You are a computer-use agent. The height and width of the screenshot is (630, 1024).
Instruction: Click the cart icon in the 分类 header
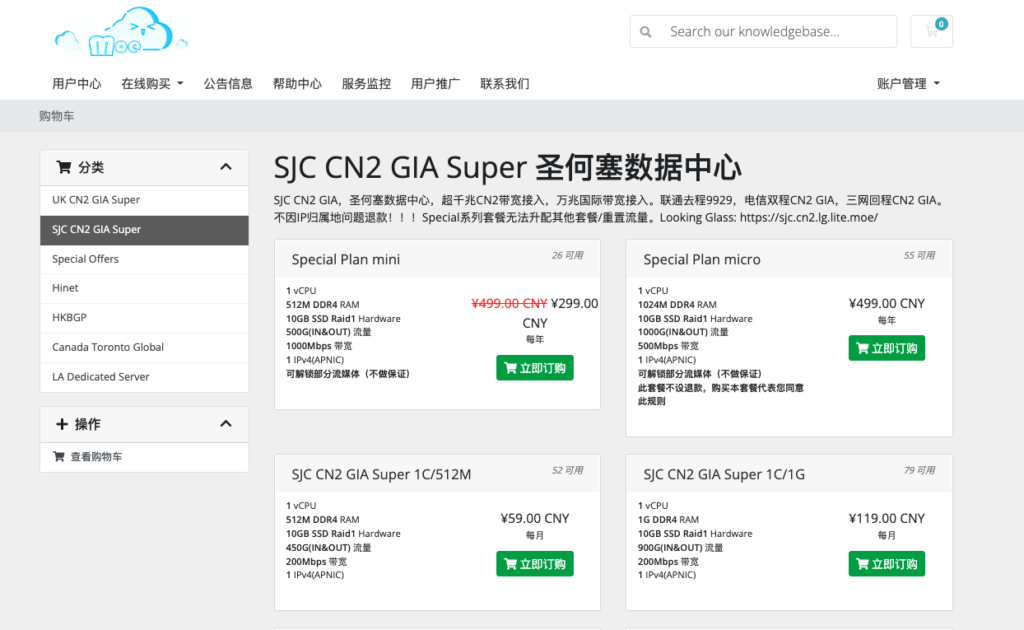pyautogui.click(x=63, y=167)
